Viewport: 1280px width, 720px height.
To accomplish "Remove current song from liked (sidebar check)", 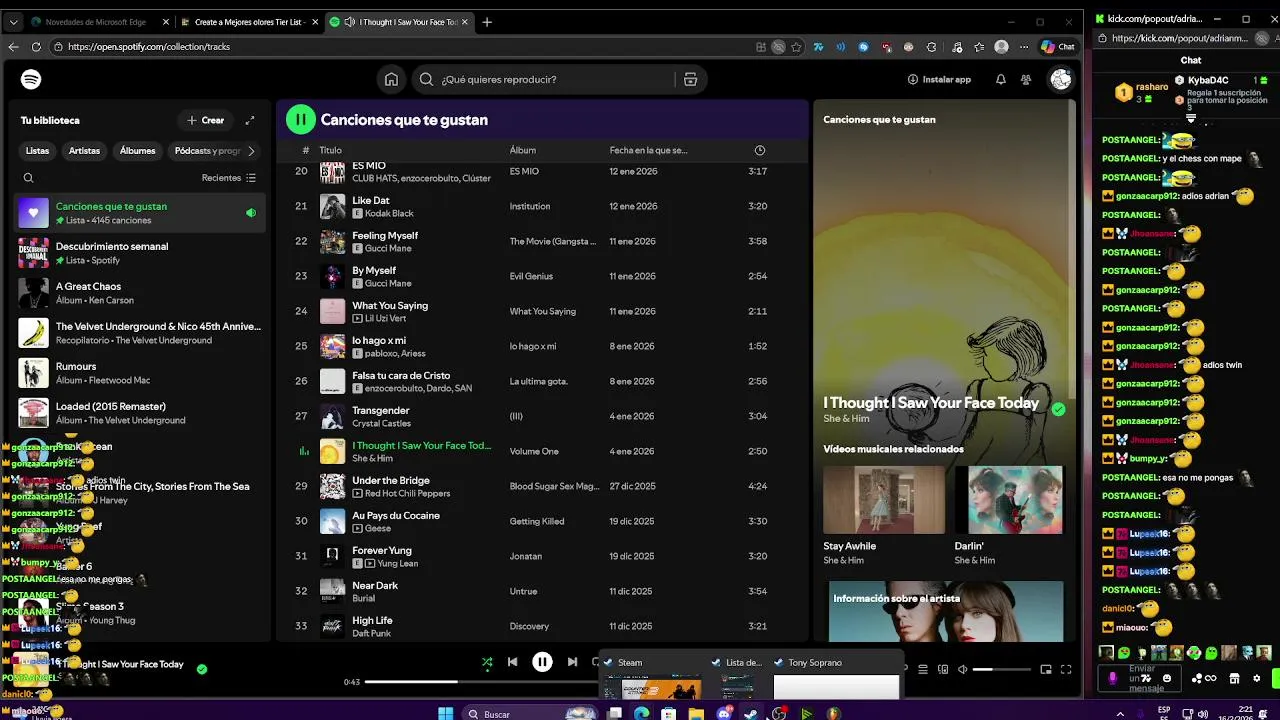I will tap(1059, 408).
